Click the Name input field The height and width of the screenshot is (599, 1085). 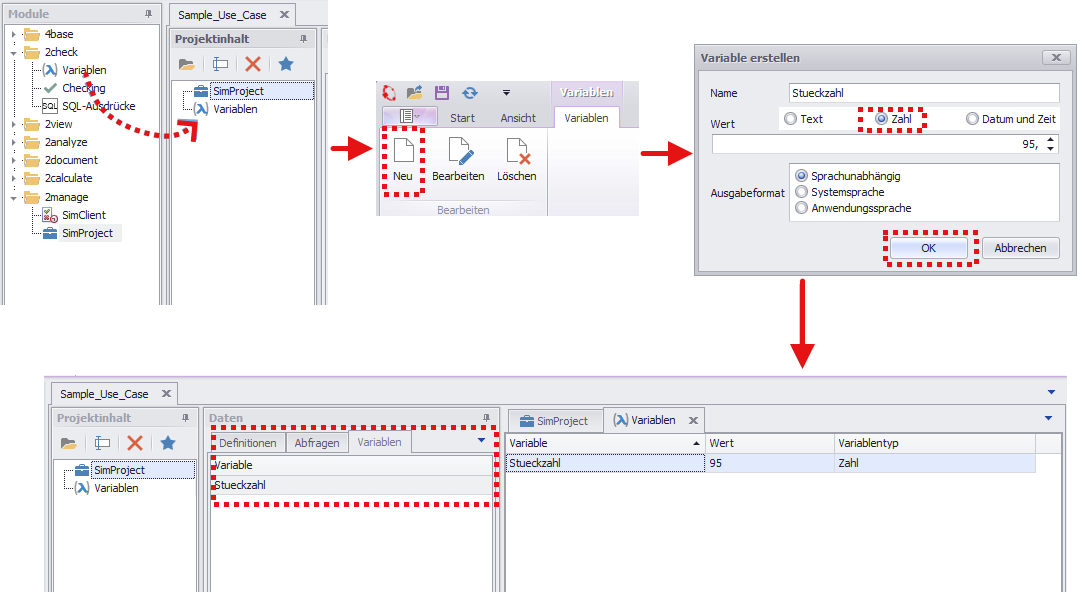tap(923, 93)
